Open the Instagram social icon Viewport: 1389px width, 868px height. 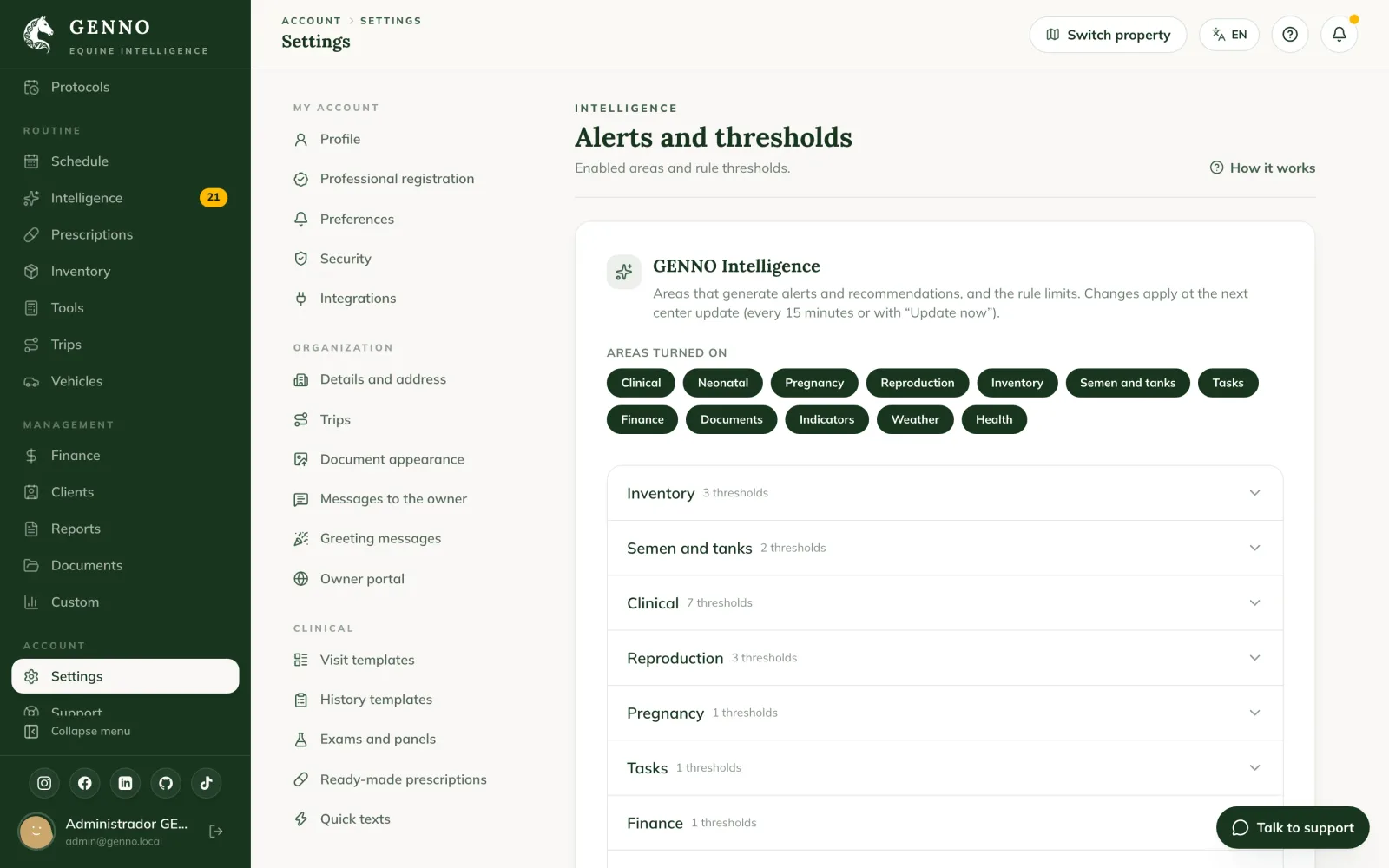(x=44, y=783)
